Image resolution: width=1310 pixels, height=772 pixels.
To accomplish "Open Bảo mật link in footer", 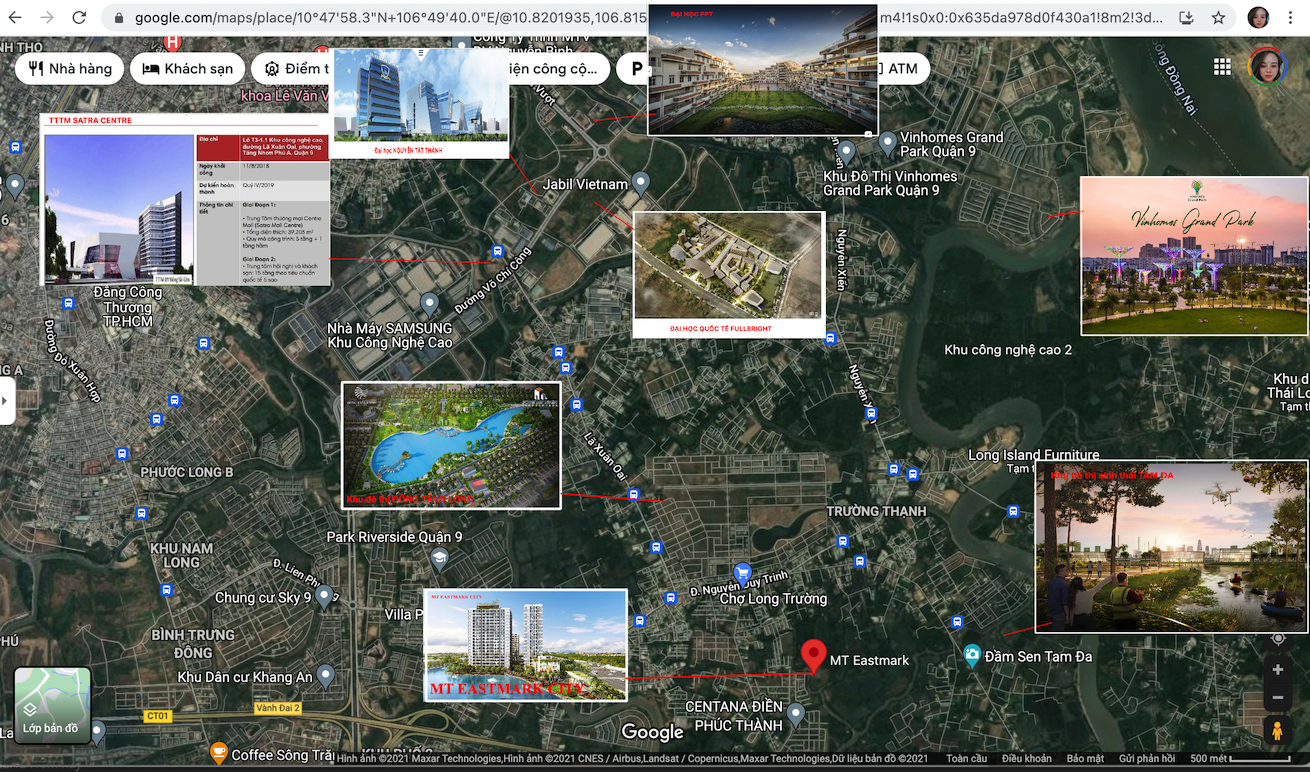I will tap(1085, 759).
